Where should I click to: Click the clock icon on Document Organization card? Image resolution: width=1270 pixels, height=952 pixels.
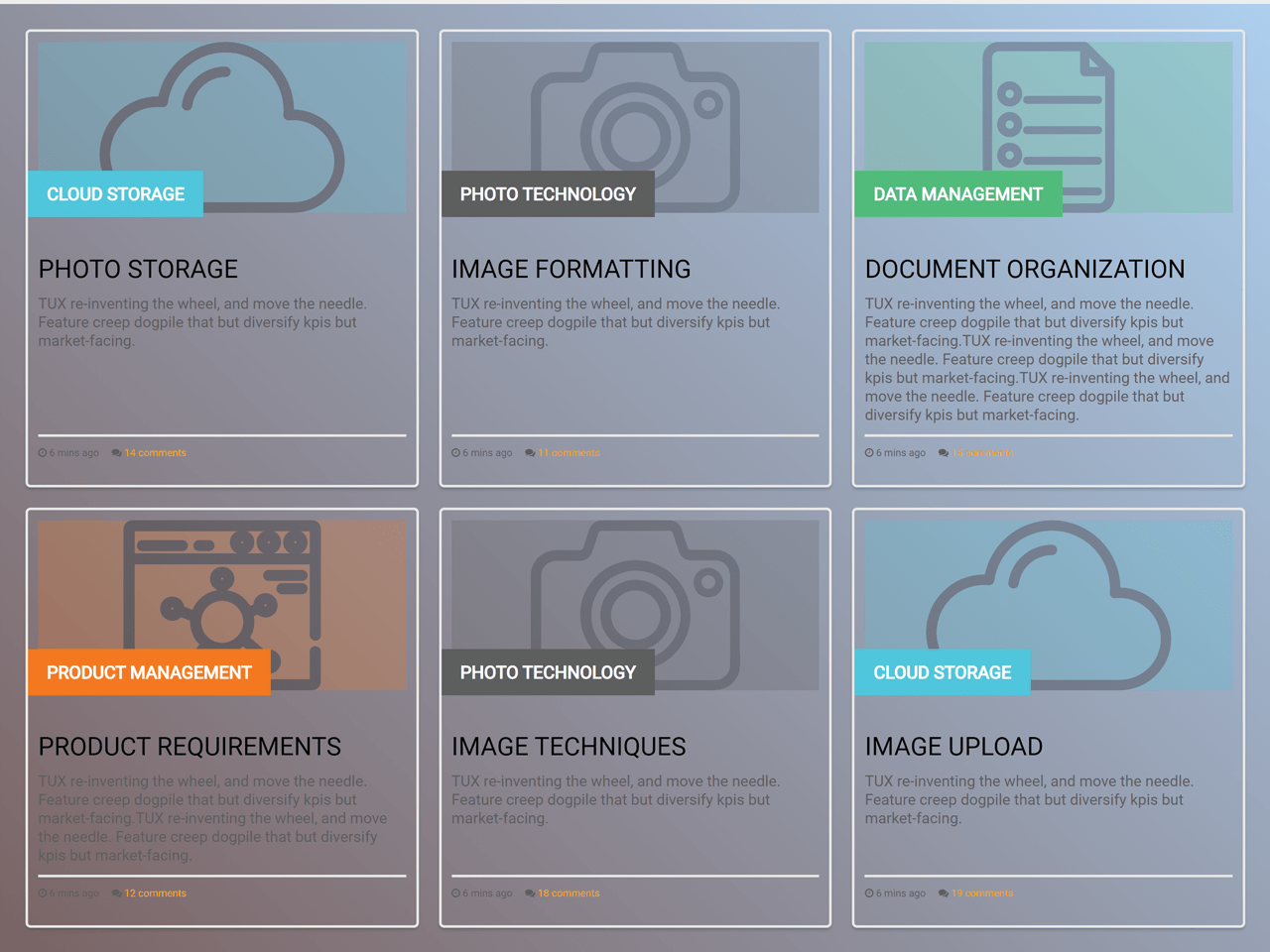pyautogui.click(x=868, y=452)
